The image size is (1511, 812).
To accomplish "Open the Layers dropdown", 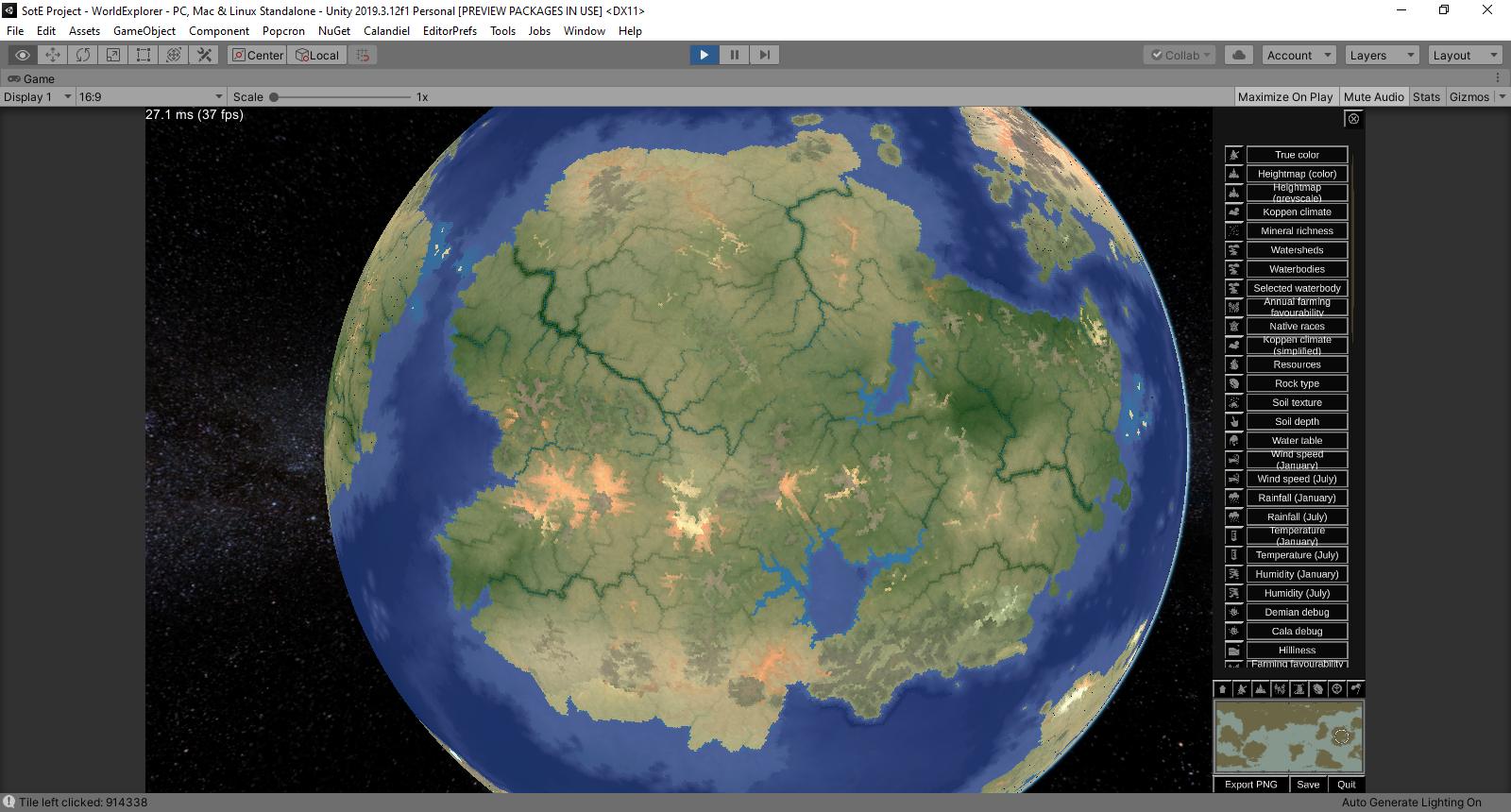I will (1382, 55).
